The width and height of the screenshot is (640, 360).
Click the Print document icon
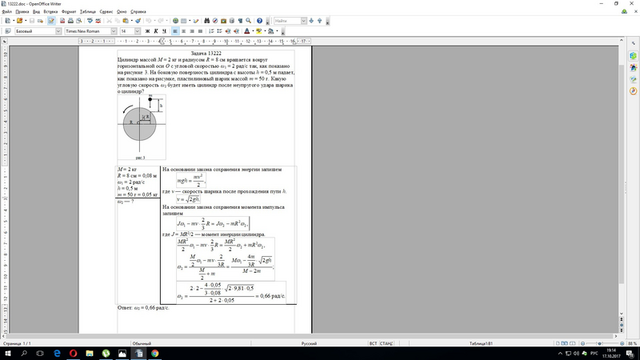point(71,21)
